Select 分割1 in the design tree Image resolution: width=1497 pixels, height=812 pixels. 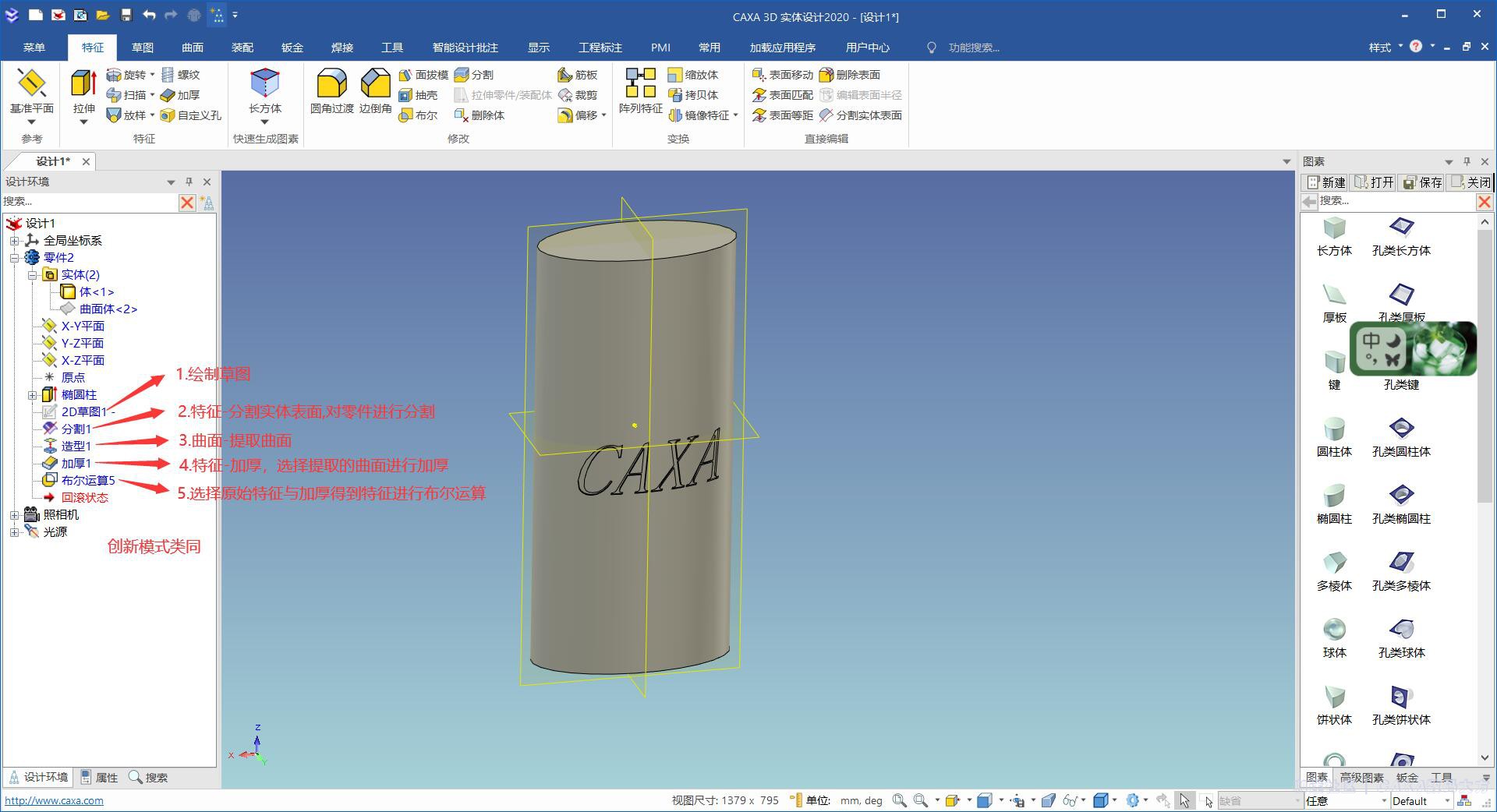[76, 429]
